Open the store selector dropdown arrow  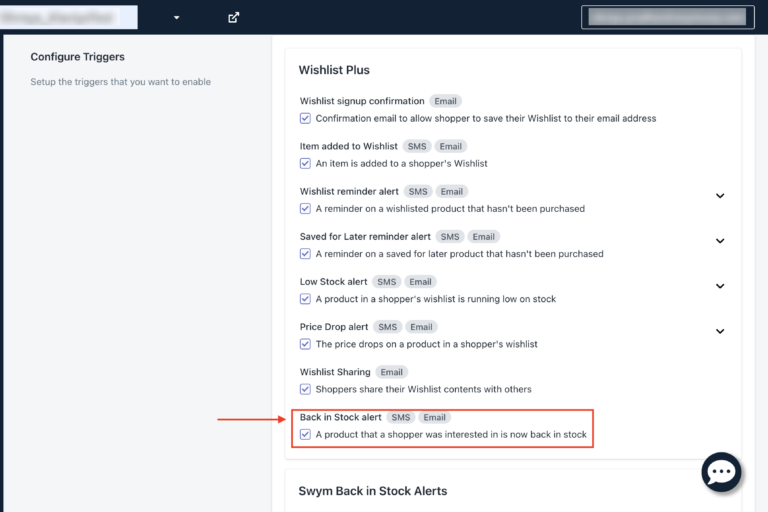tap(176, 18)
